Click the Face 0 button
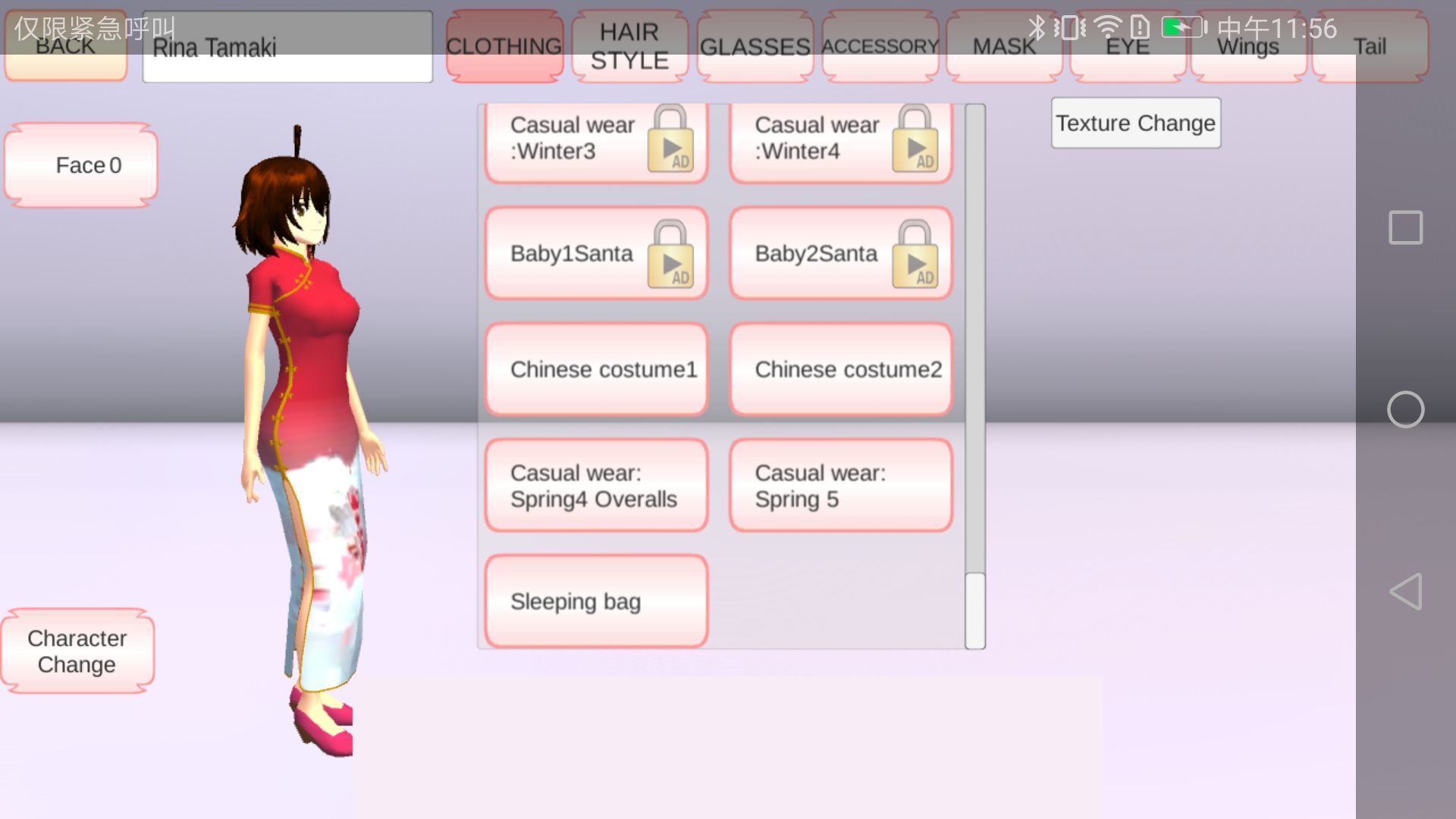Viewport: 1456px width, 819px height. click(x=82, y=165)
